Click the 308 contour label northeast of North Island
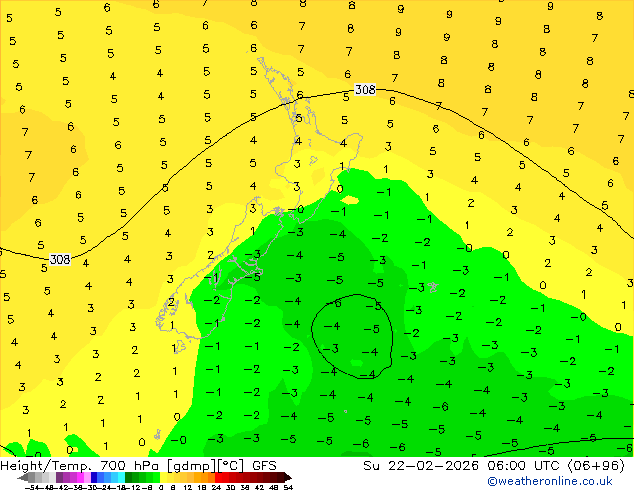 (x=365, y=89)
